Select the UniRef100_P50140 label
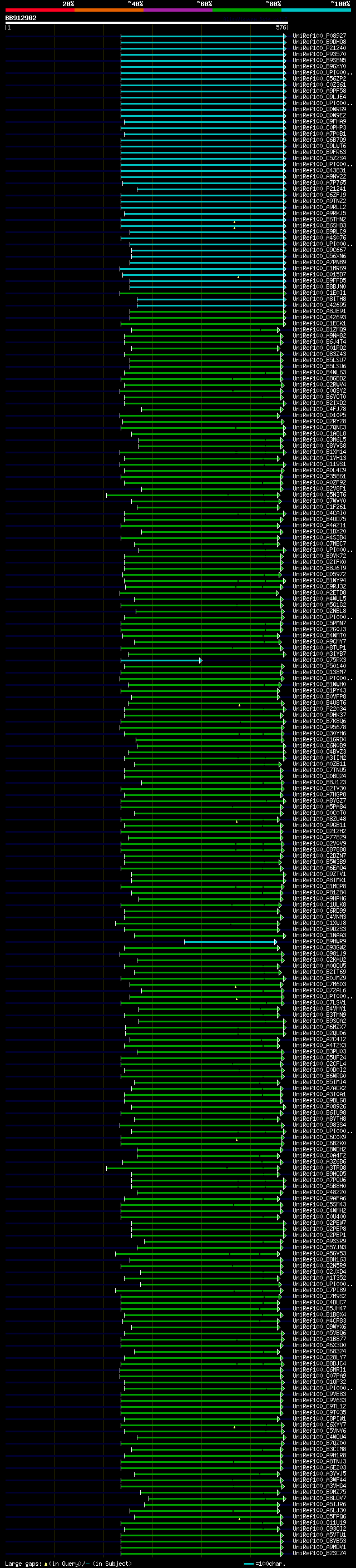This screenshot has height=1568, width=356. (x=319, y=666)
